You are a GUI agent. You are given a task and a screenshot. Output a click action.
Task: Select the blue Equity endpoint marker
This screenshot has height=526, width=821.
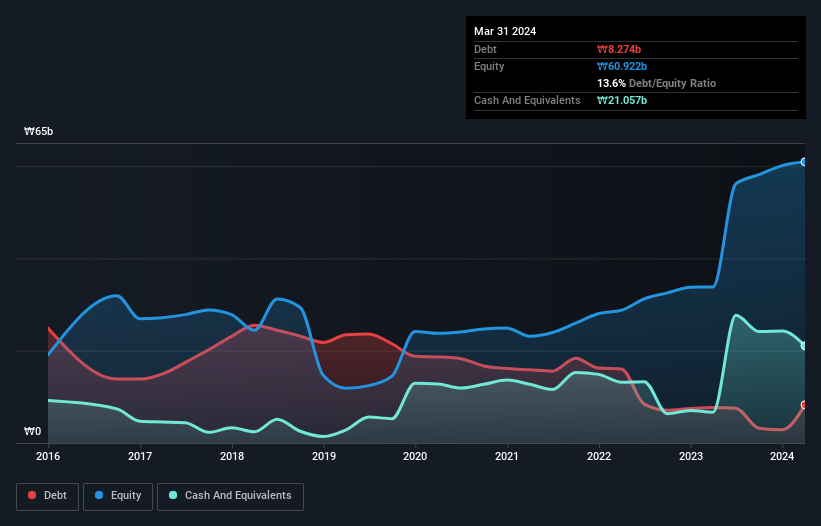click(x=804, y=162)
